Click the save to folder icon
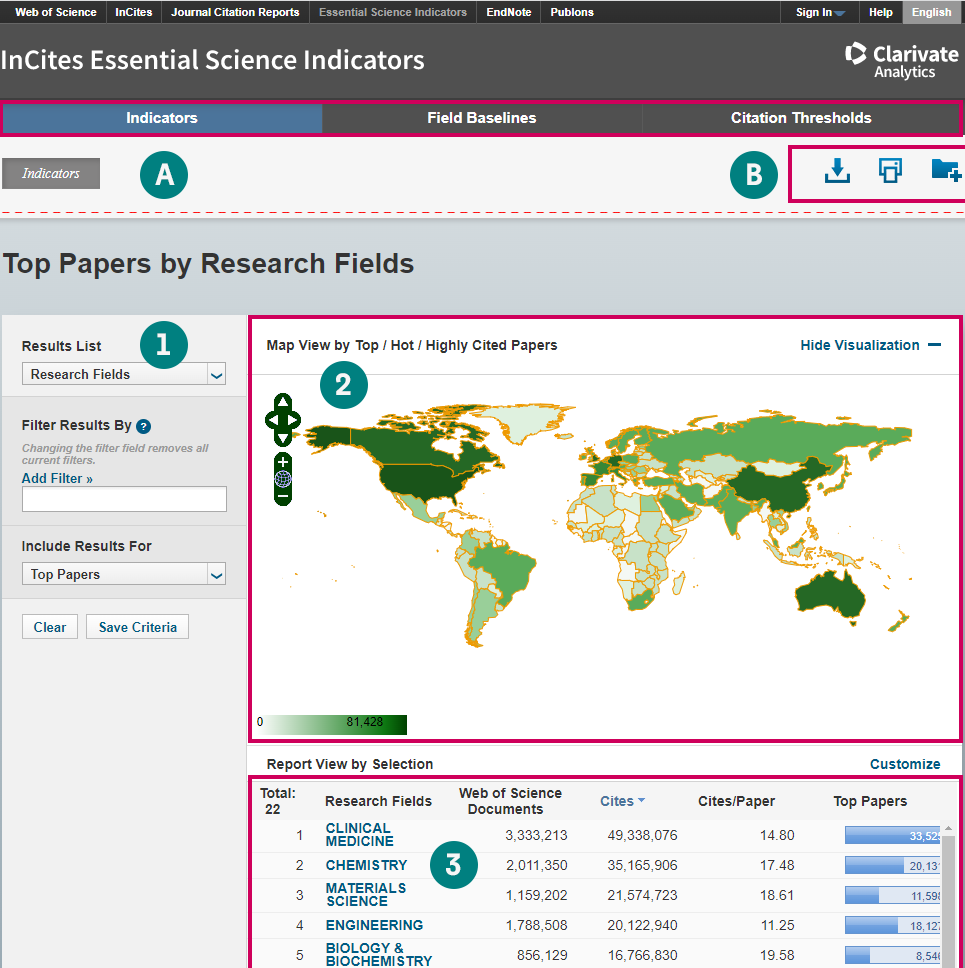 [x=945, y=170]
